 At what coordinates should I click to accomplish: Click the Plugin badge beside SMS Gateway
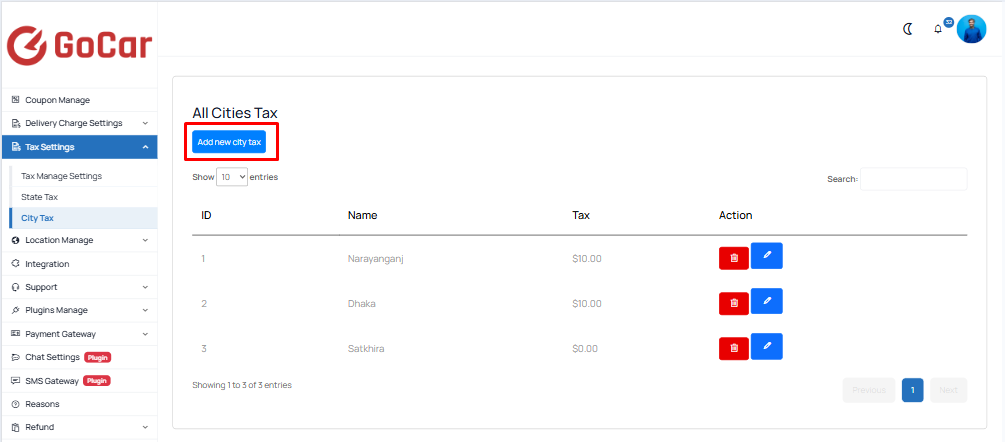pos(97,381)
